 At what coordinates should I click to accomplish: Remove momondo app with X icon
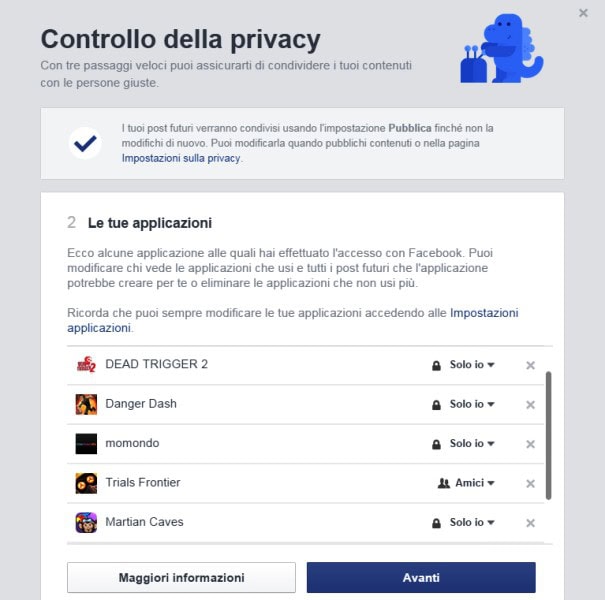(530, 444)
